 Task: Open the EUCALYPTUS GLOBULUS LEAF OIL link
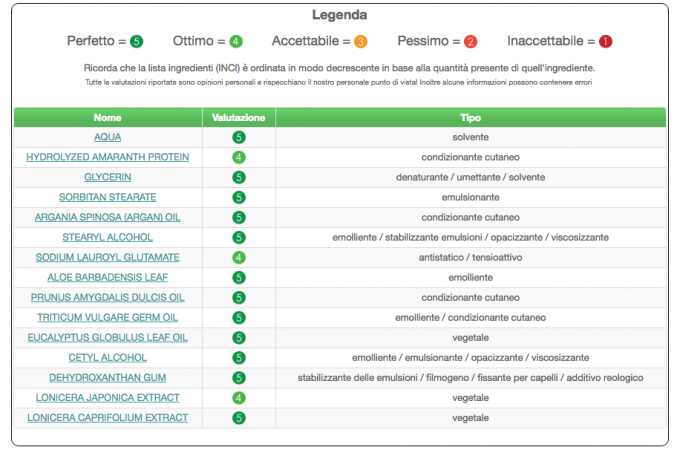point(108,338)
